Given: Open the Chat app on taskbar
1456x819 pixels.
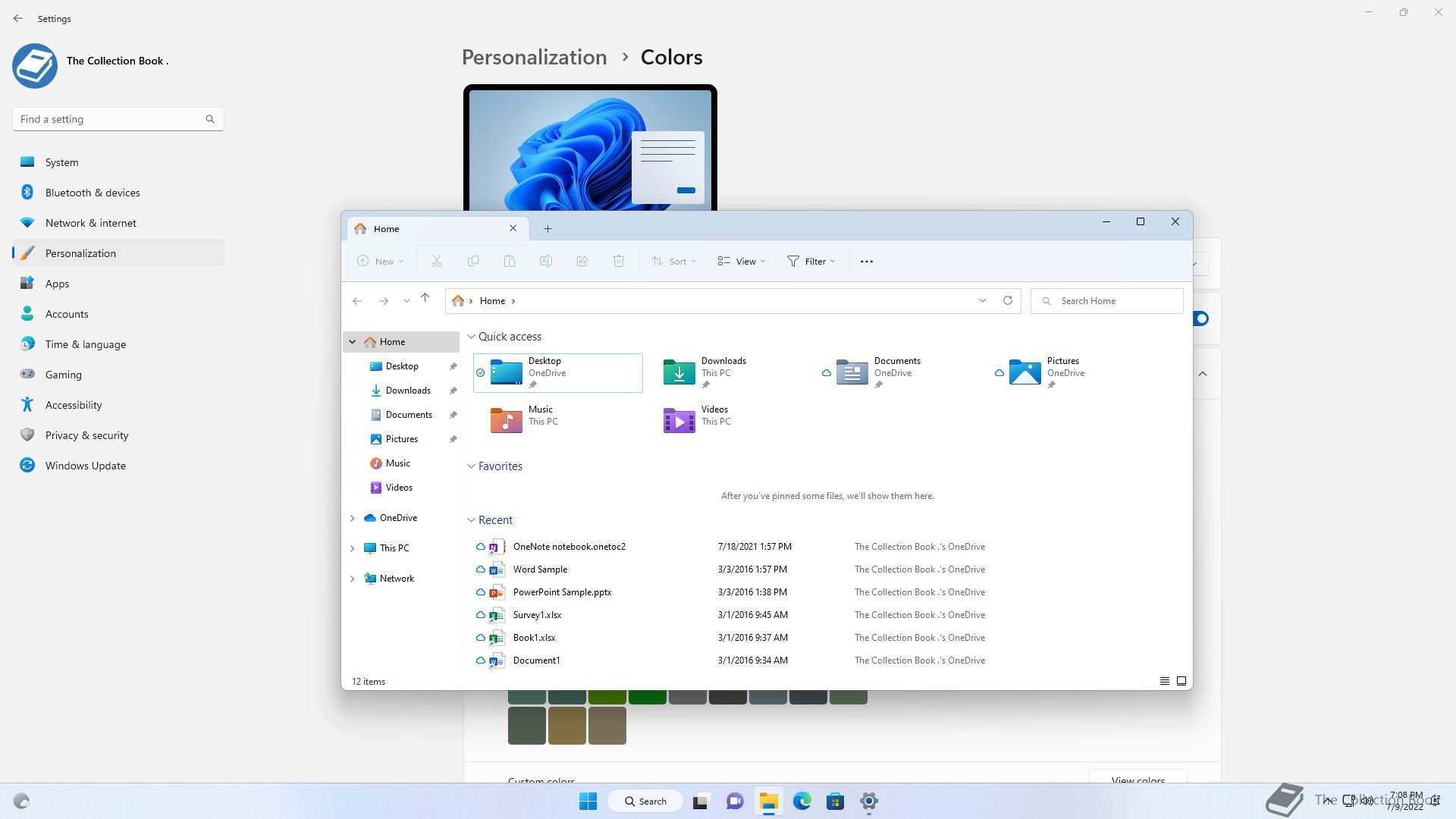Looking at the screenshot, I should pyautogui.click(x=735, y=801).
